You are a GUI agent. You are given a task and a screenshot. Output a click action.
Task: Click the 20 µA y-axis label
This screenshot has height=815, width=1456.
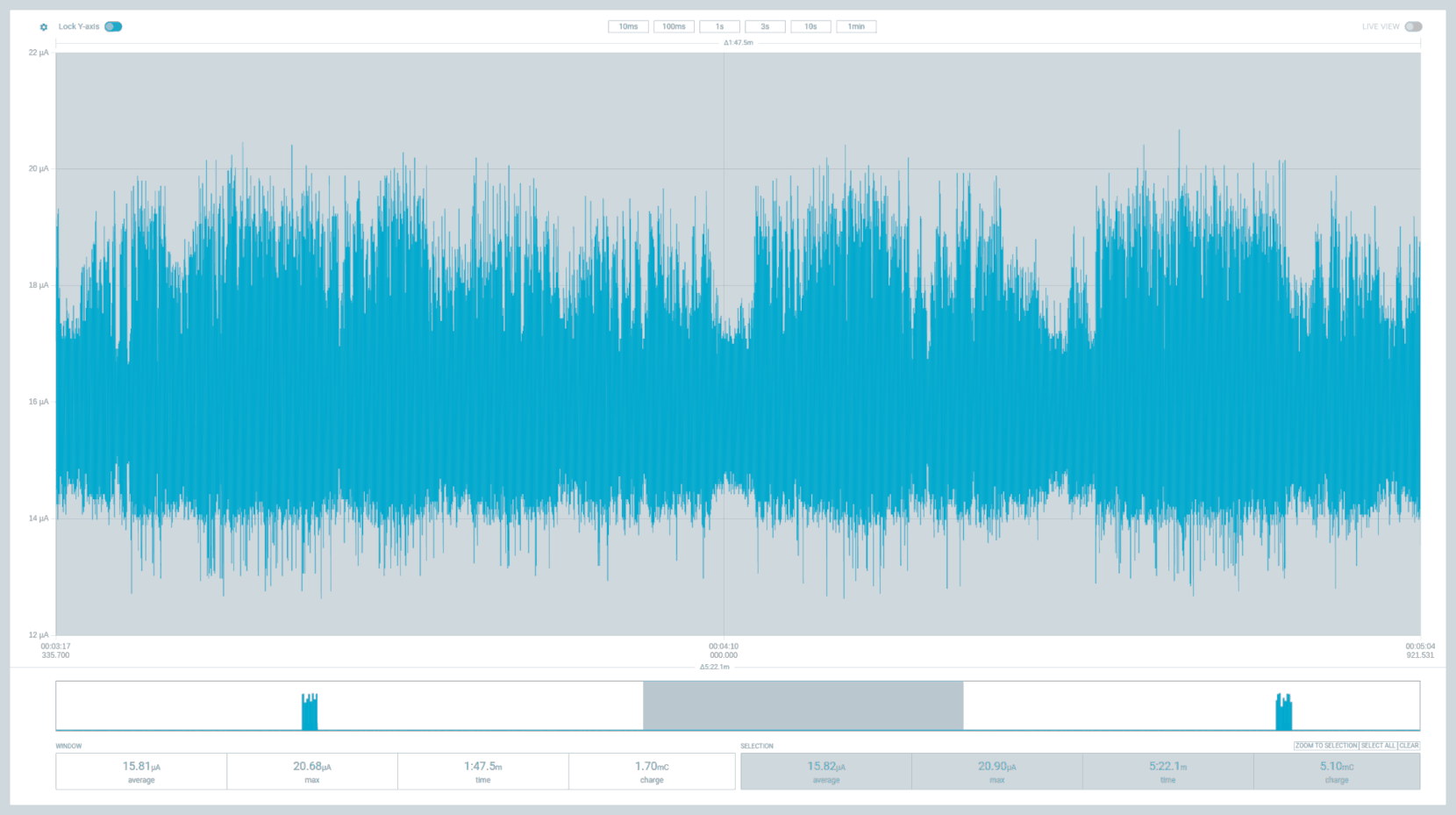39,168
